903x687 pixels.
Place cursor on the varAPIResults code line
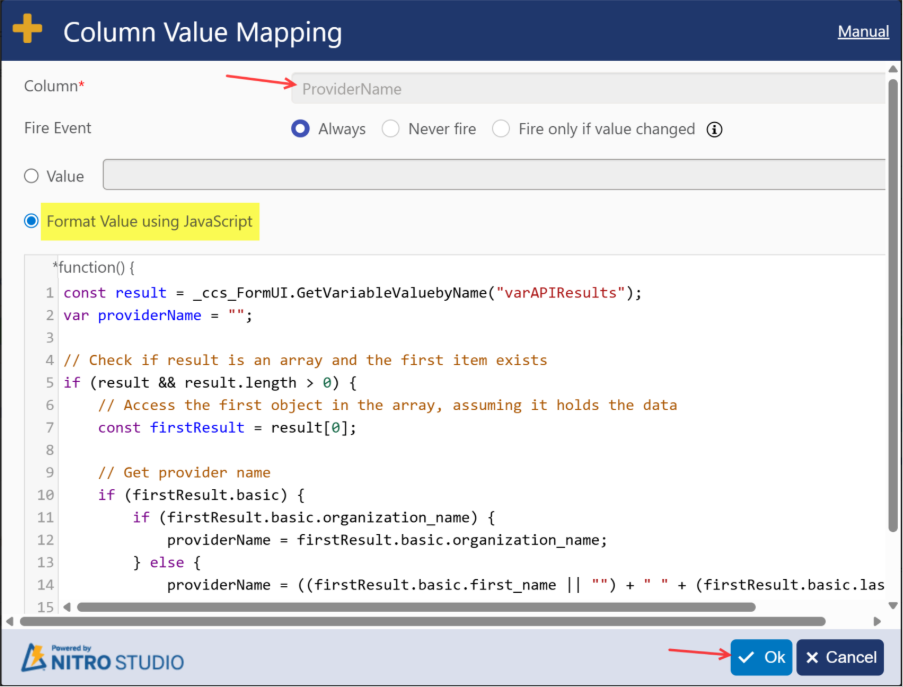tap(350, 293)
